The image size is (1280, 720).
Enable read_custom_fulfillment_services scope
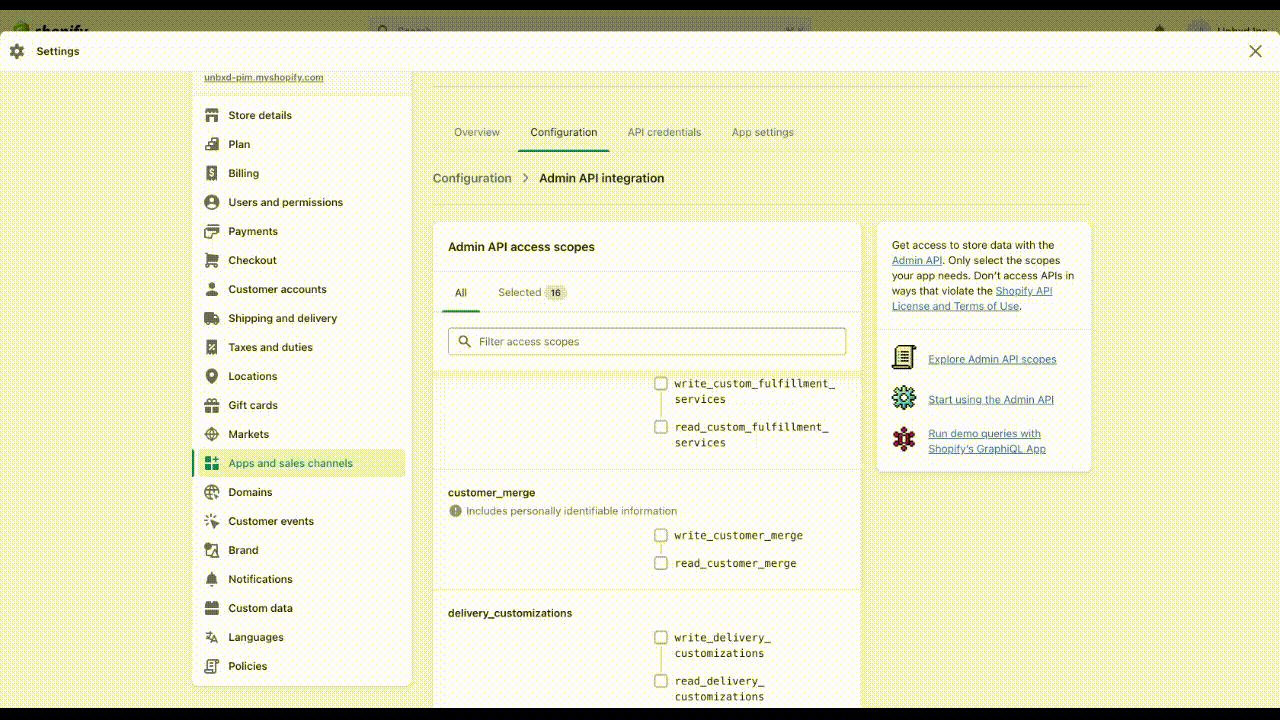pos(661,427)
